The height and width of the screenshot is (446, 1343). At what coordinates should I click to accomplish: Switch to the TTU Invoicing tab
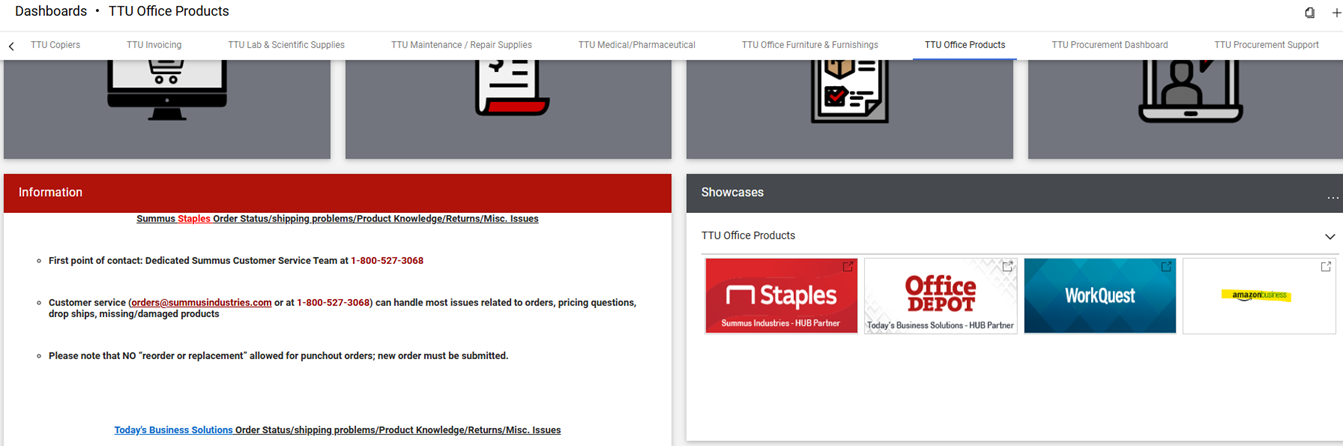coord(154,45)
